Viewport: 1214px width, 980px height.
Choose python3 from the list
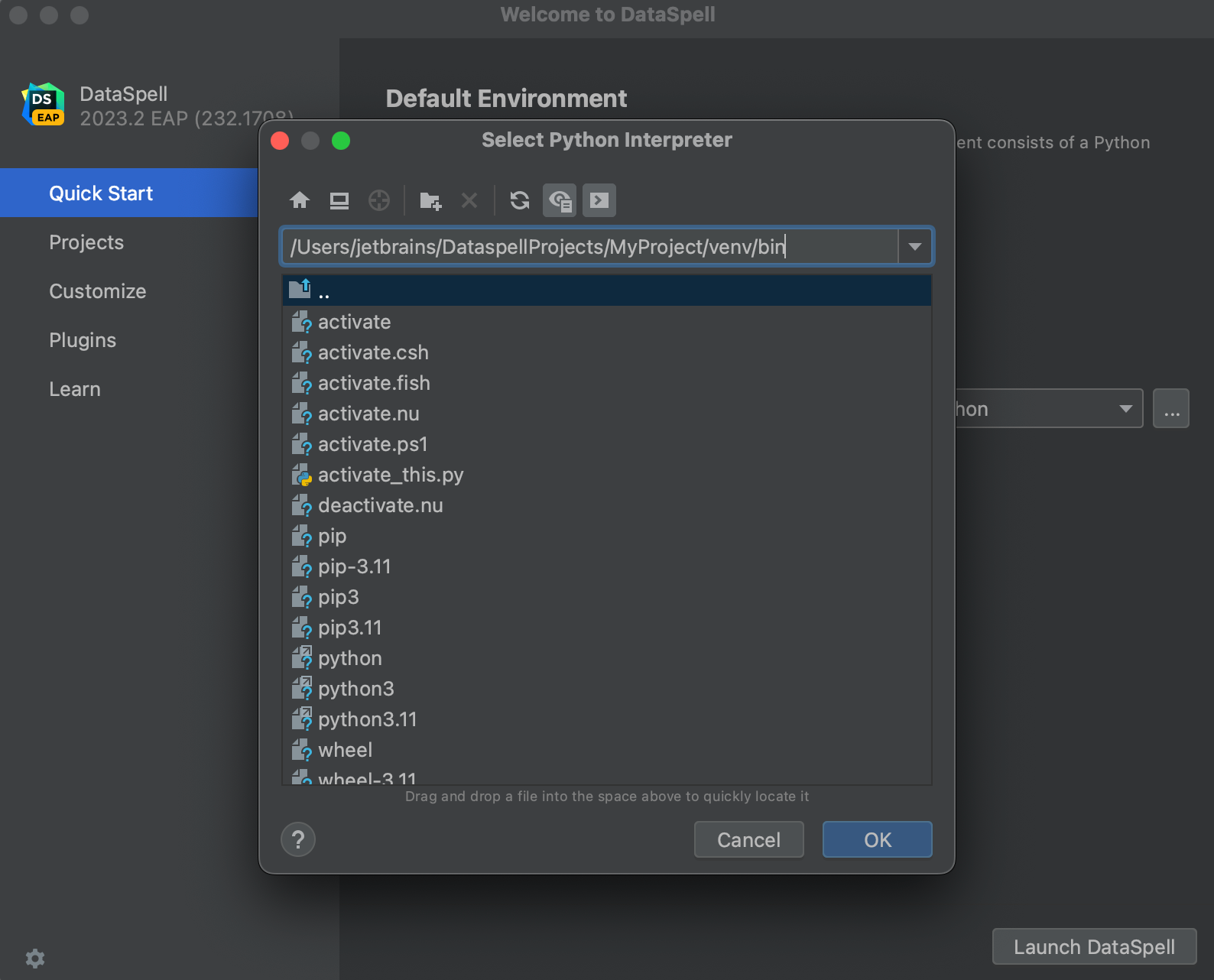(x=607, y=689)
